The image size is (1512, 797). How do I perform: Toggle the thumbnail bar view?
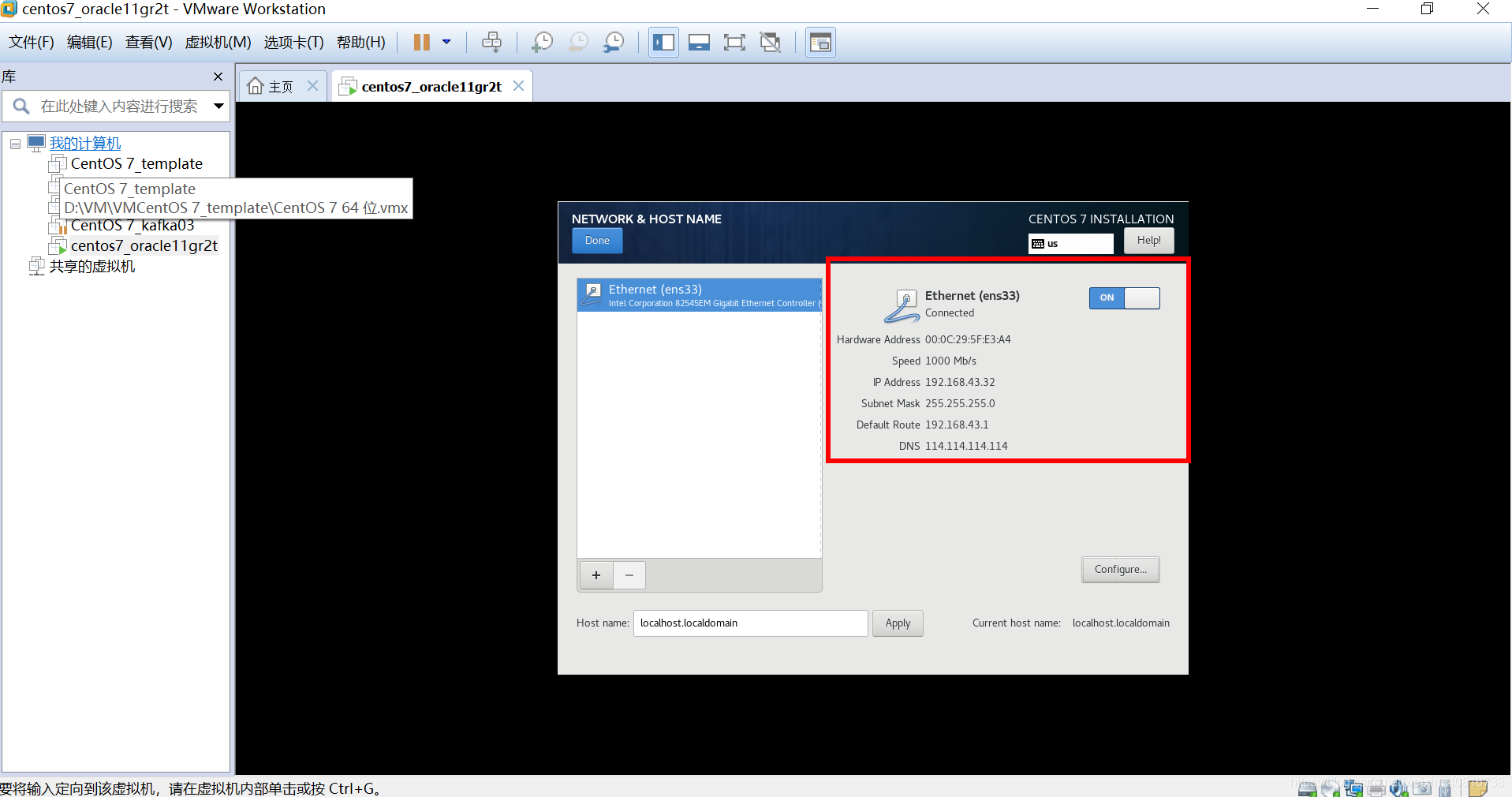tap(699, 42)
